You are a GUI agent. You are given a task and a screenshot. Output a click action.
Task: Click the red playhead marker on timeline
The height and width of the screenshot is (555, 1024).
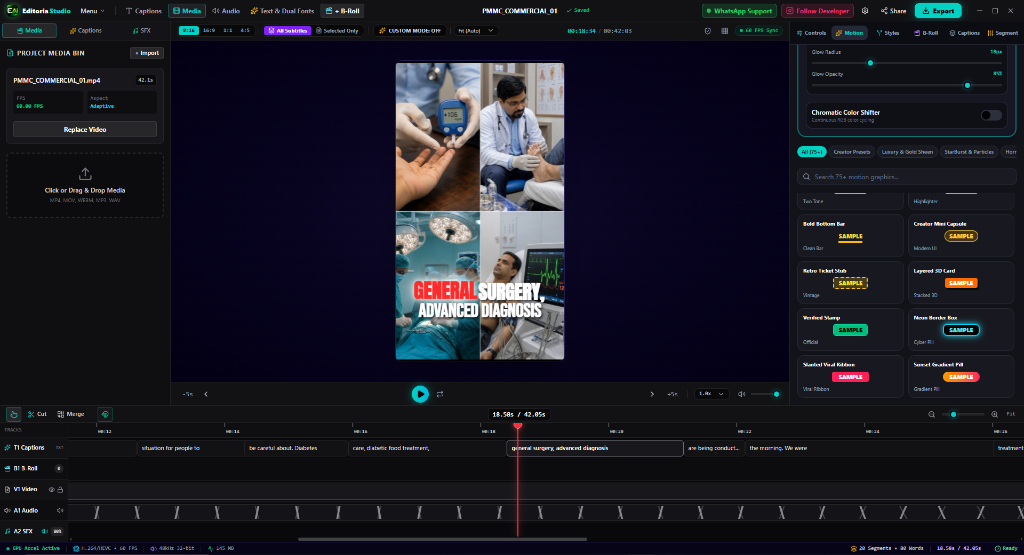click(518, 426)
